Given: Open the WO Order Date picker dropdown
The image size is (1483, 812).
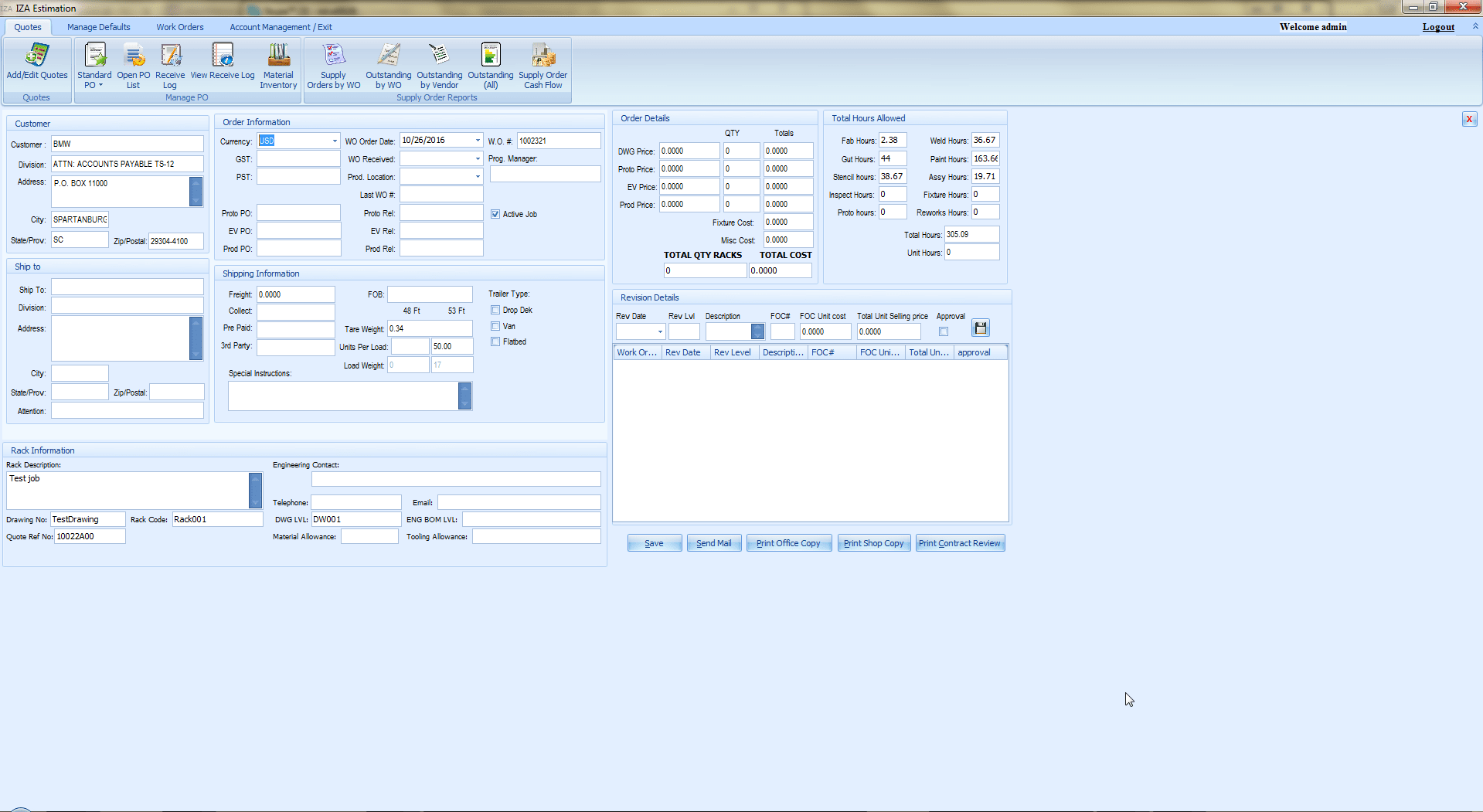Looking at the screenshot, I should click(x=478, y=141).
